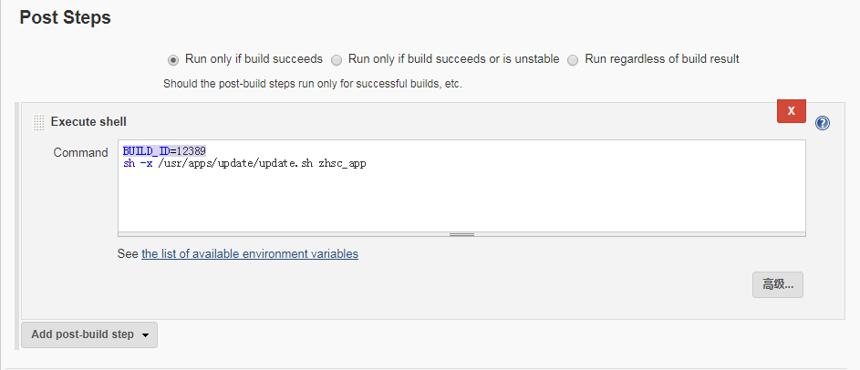The image size is (860, 370).
Task: Select 'Run regardless of build result' radio
Action: coord(573,60)
